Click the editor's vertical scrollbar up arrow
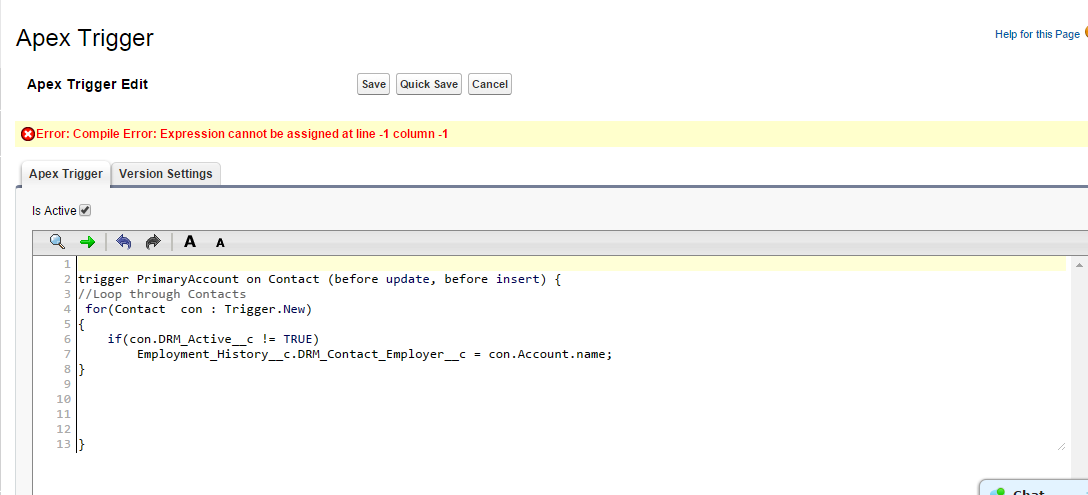The height and width of the screenshot is (495, 1088). [x=1079, y=265]
